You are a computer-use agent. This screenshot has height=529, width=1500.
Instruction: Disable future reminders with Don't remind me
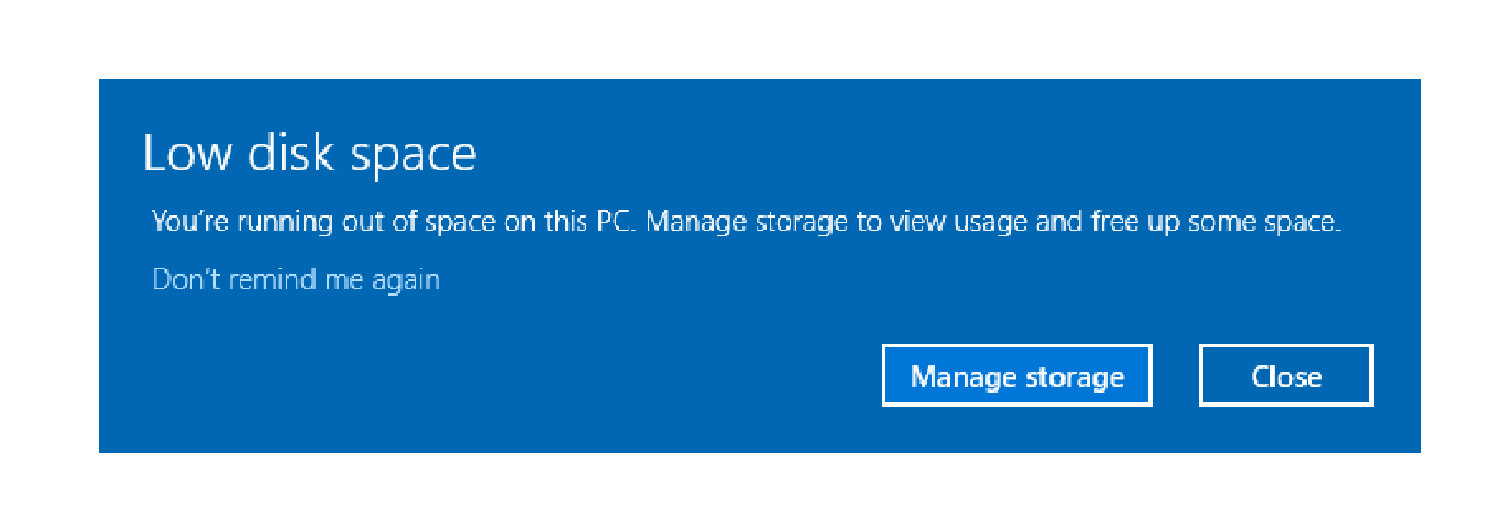[x=296, y=279]
